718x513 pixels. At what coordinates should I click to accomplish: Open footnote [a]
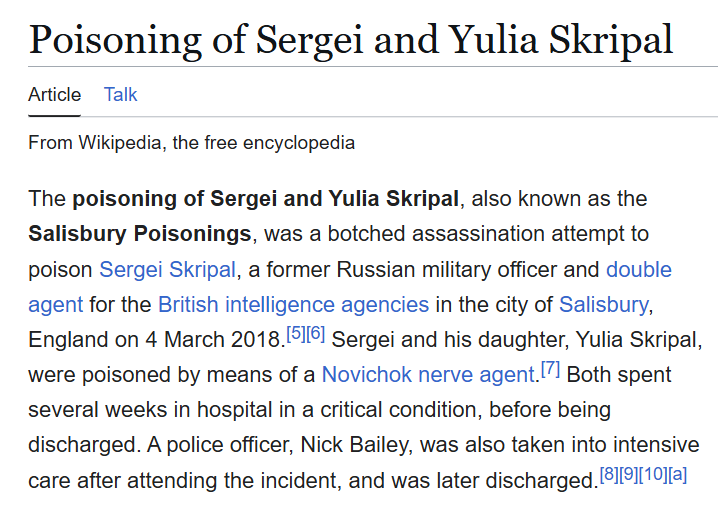tap(678, 475)
